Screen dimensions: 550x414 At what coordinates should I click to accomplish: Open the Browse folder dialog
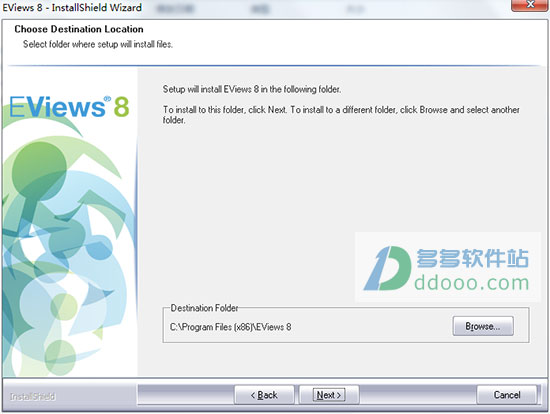click(483, 326)
